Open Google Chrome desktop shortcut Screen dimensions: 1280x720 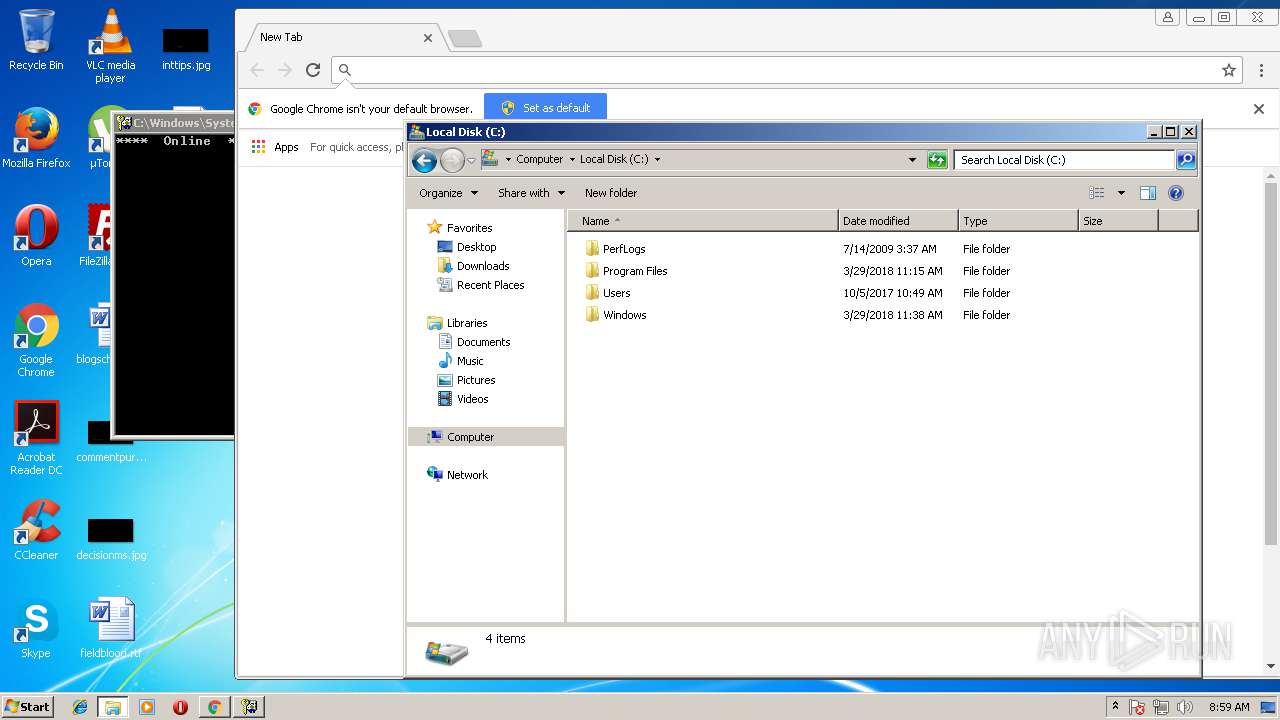pos(36,340)
